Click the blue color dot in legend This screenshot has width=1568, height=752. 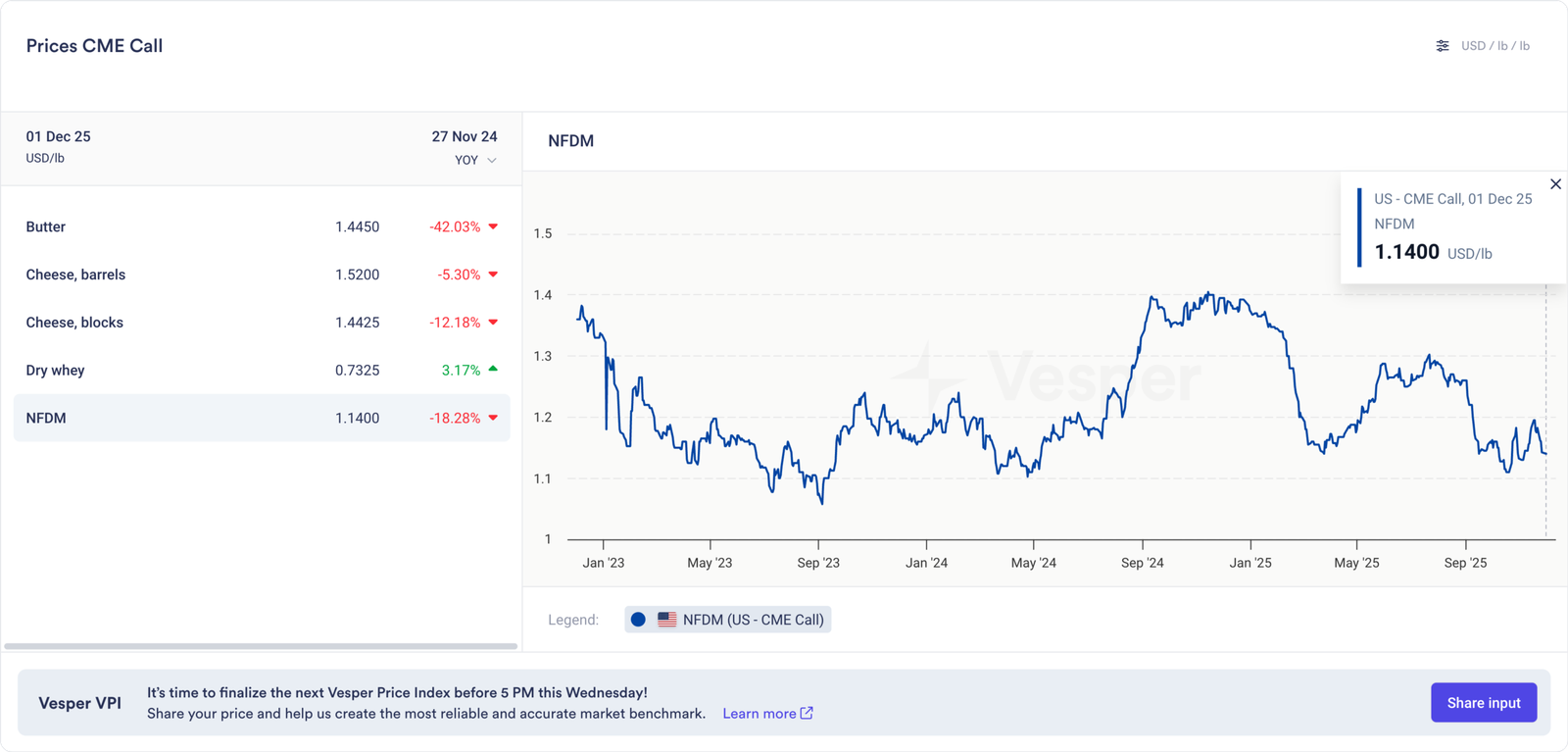638,620
